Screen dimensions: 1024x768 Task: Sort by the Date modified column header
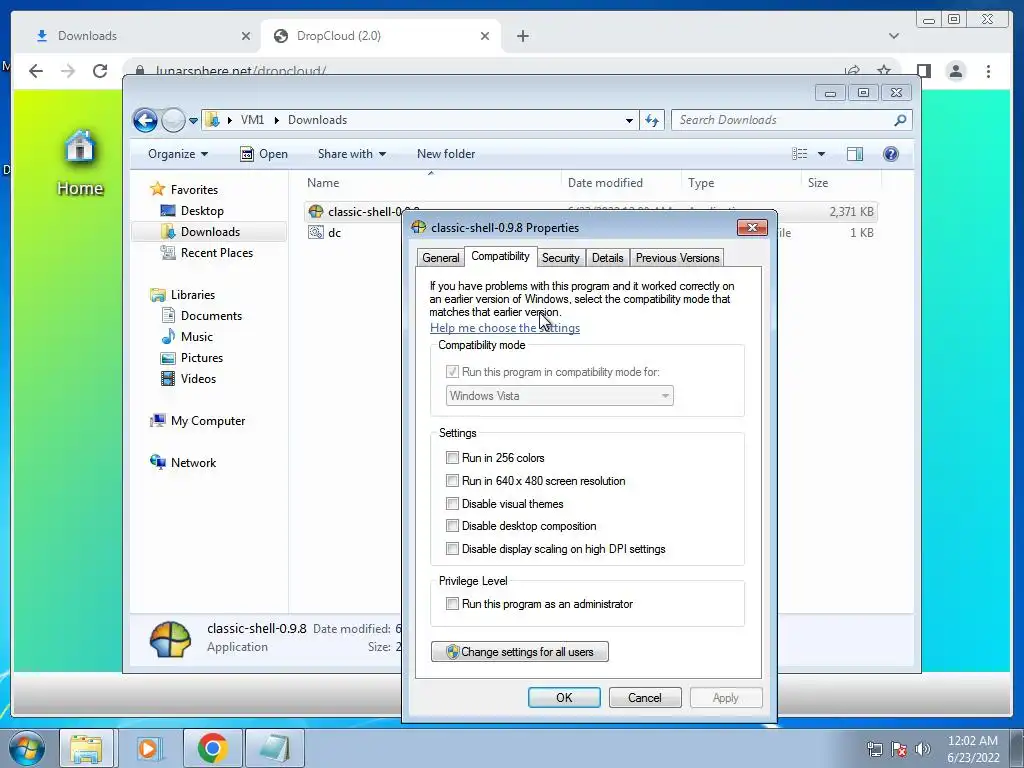tap(620, 183)
